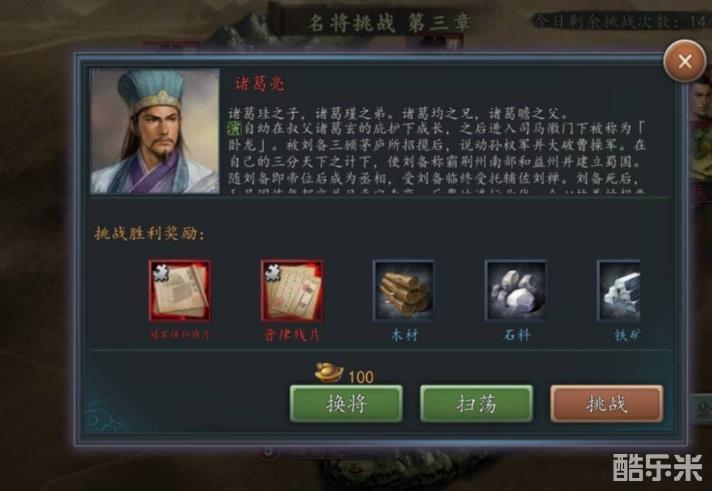Open the 诸葛亮 portrait image

155,131
